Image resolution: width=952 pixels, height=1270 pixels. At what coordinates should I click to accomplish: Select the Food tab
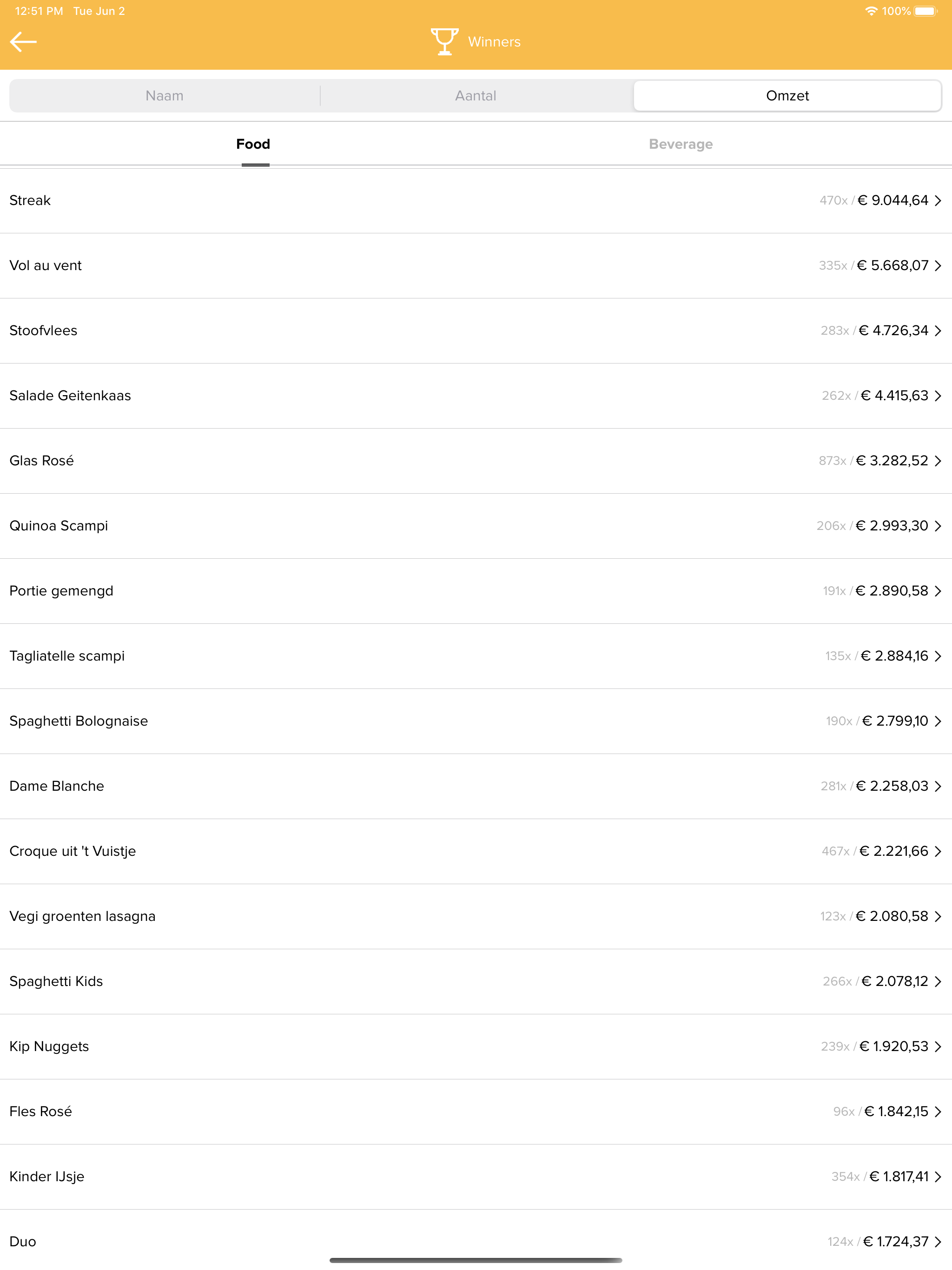253,144
